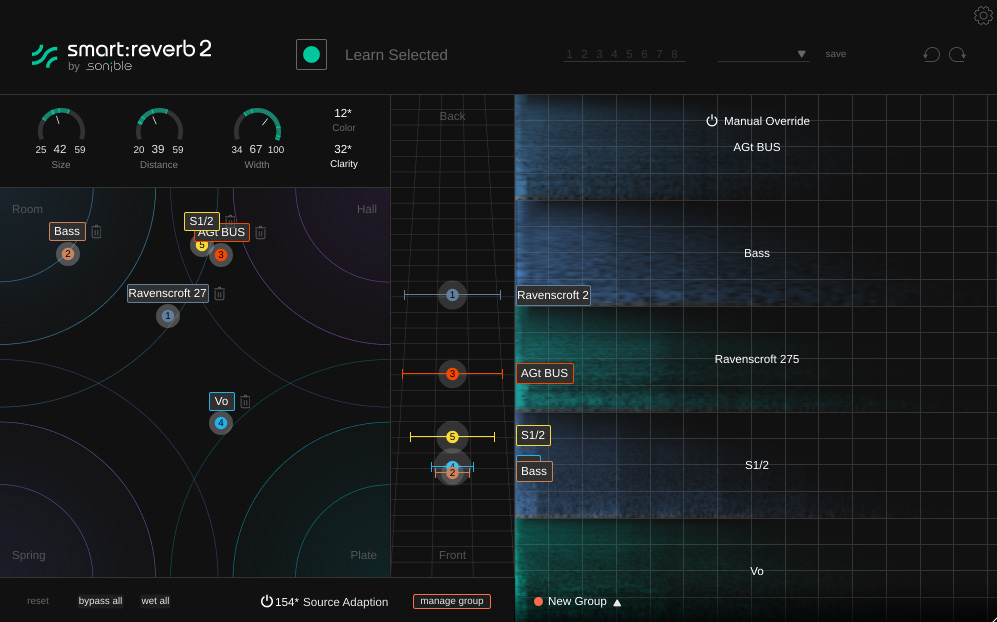The width and height of the screenshot is (997, 622).
Task: Select node 4 Vo in the reverb matrix
Action: point(221,423)
